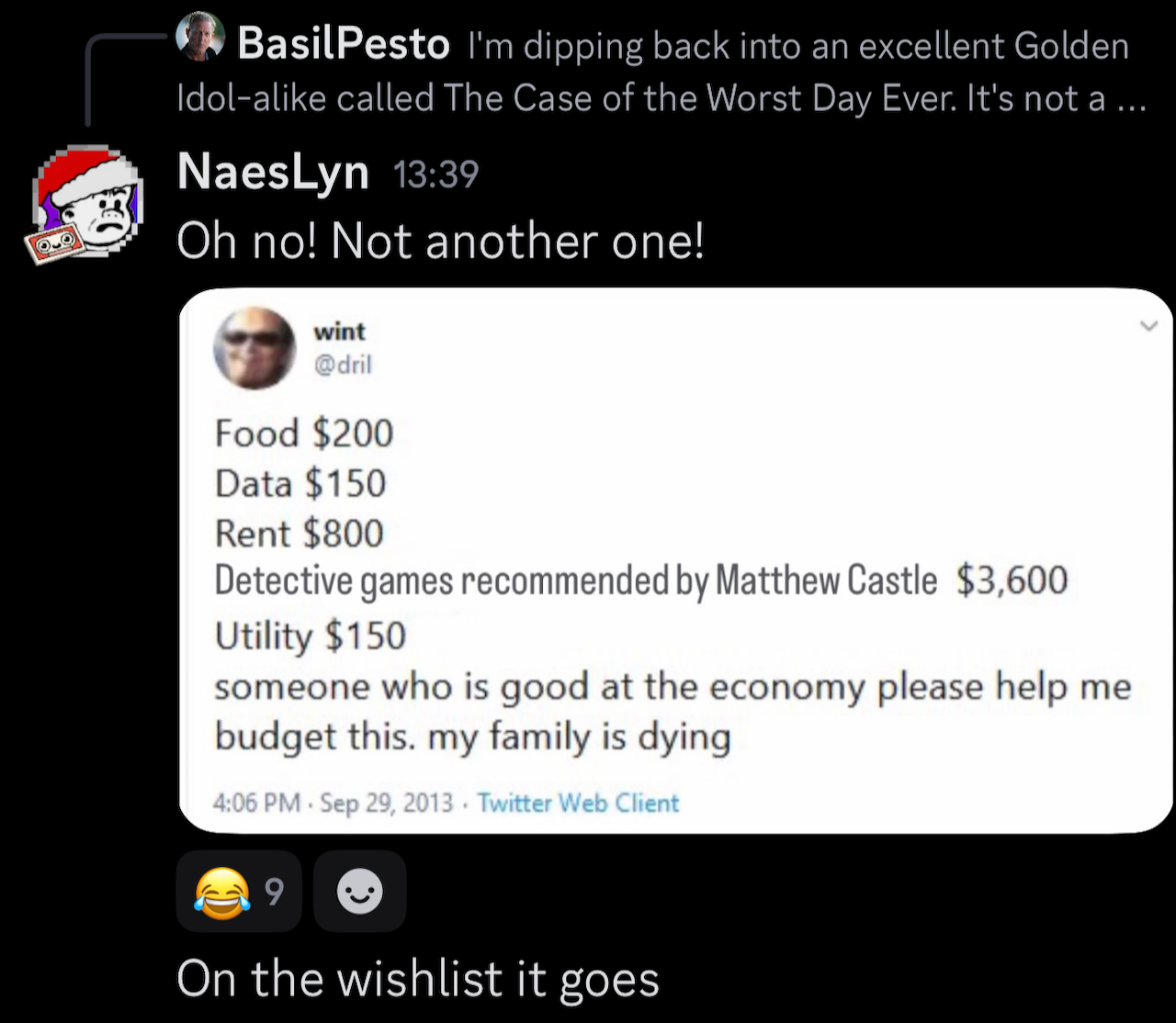Click wint's profile picture in the tweet
Image resolution: width=1176 pixels, height=1023 pixels.
coord(254,349)
